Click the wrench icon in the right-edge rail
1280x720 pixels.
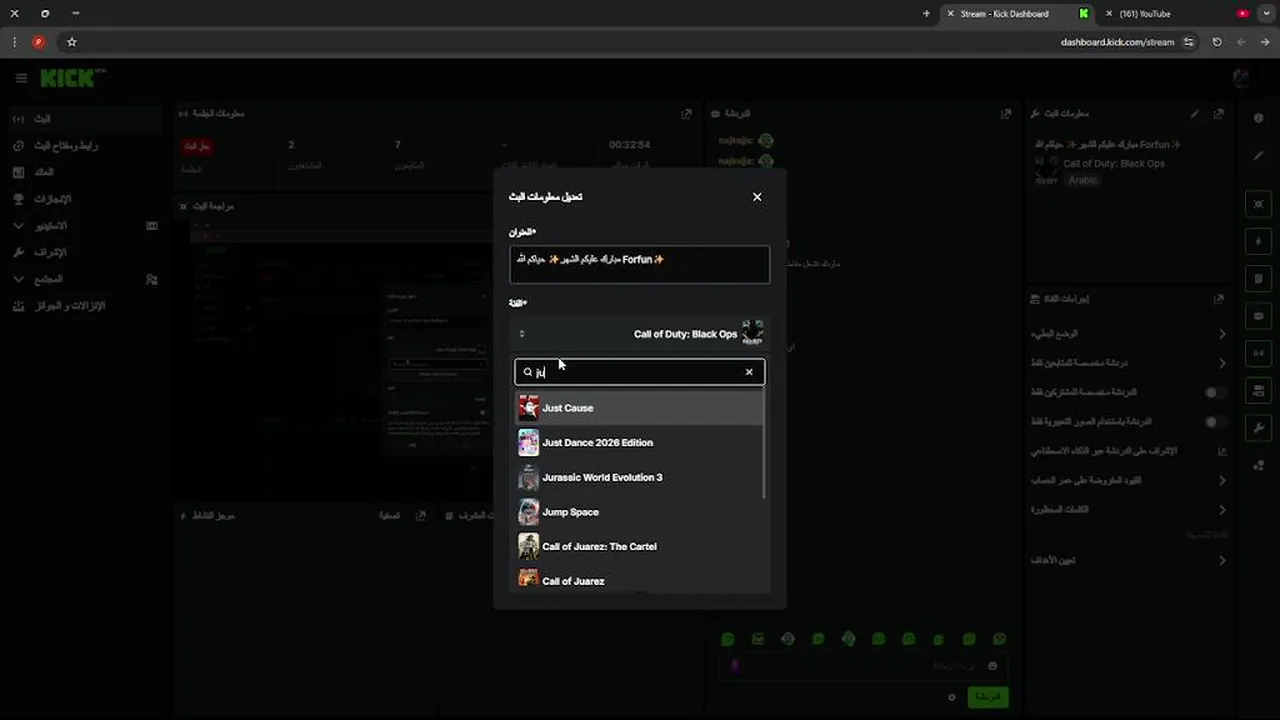point(1258,428)
